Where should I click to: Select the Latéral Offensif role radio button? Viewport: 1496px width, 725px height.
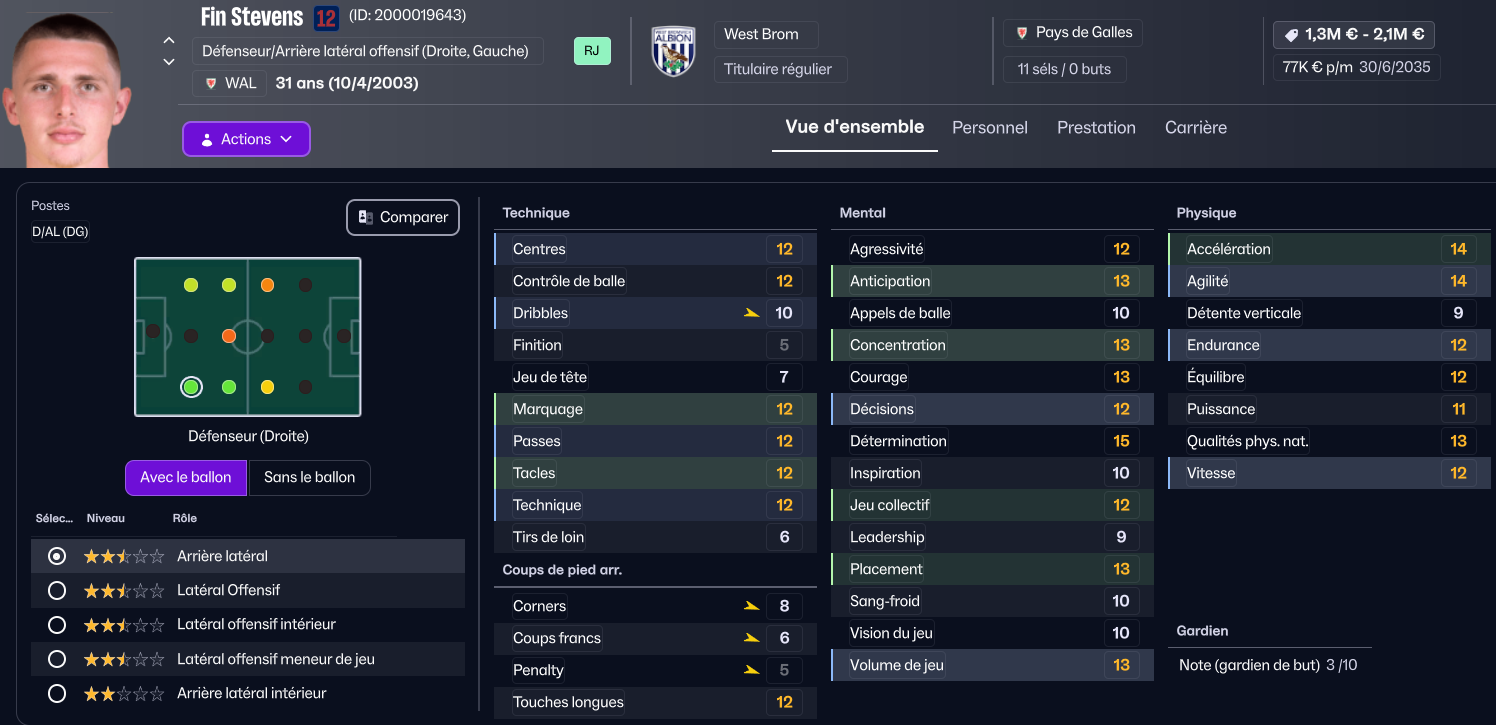click(57, 590)
